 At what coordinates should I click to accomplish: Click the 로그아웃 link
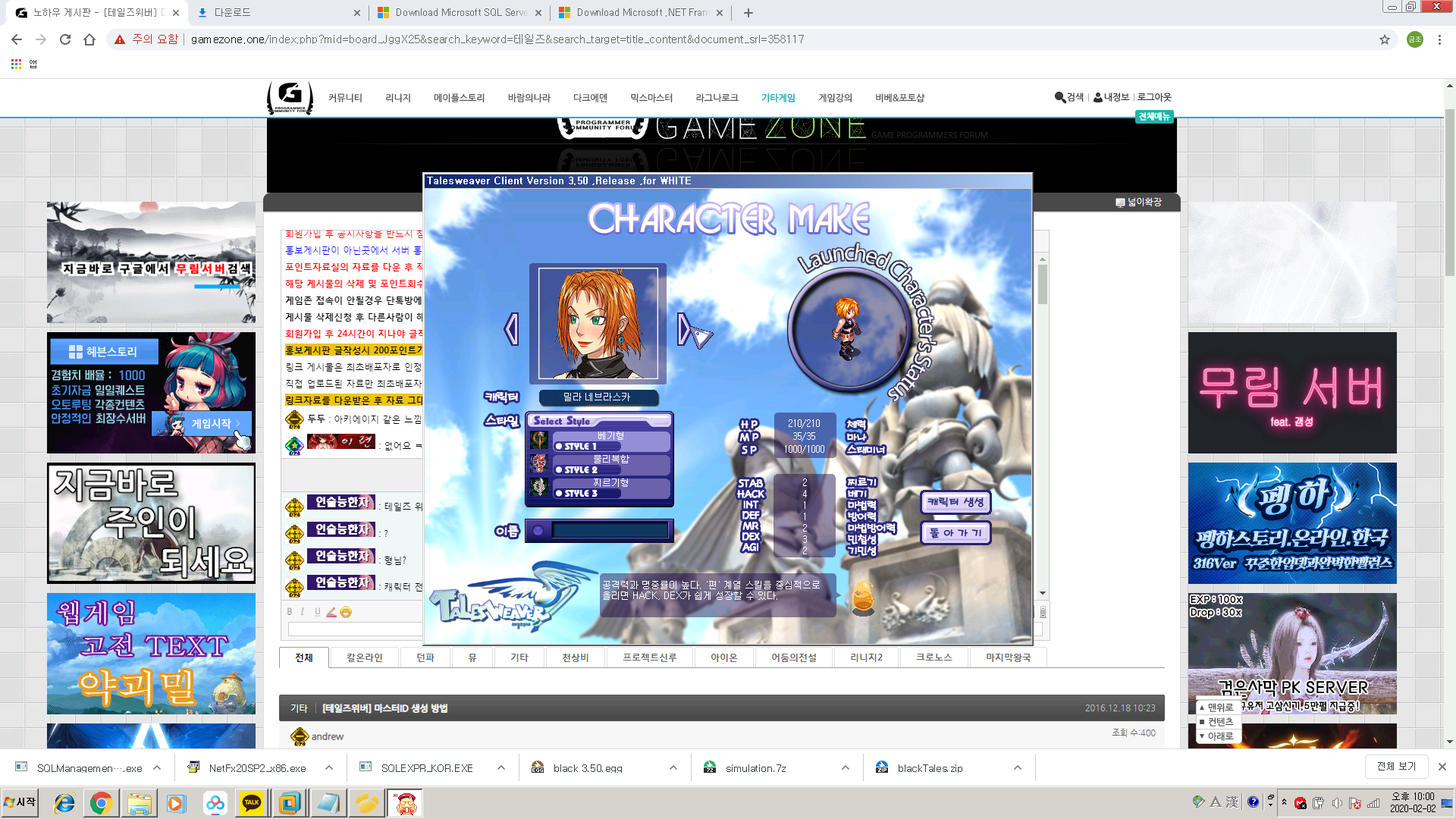1154,97
